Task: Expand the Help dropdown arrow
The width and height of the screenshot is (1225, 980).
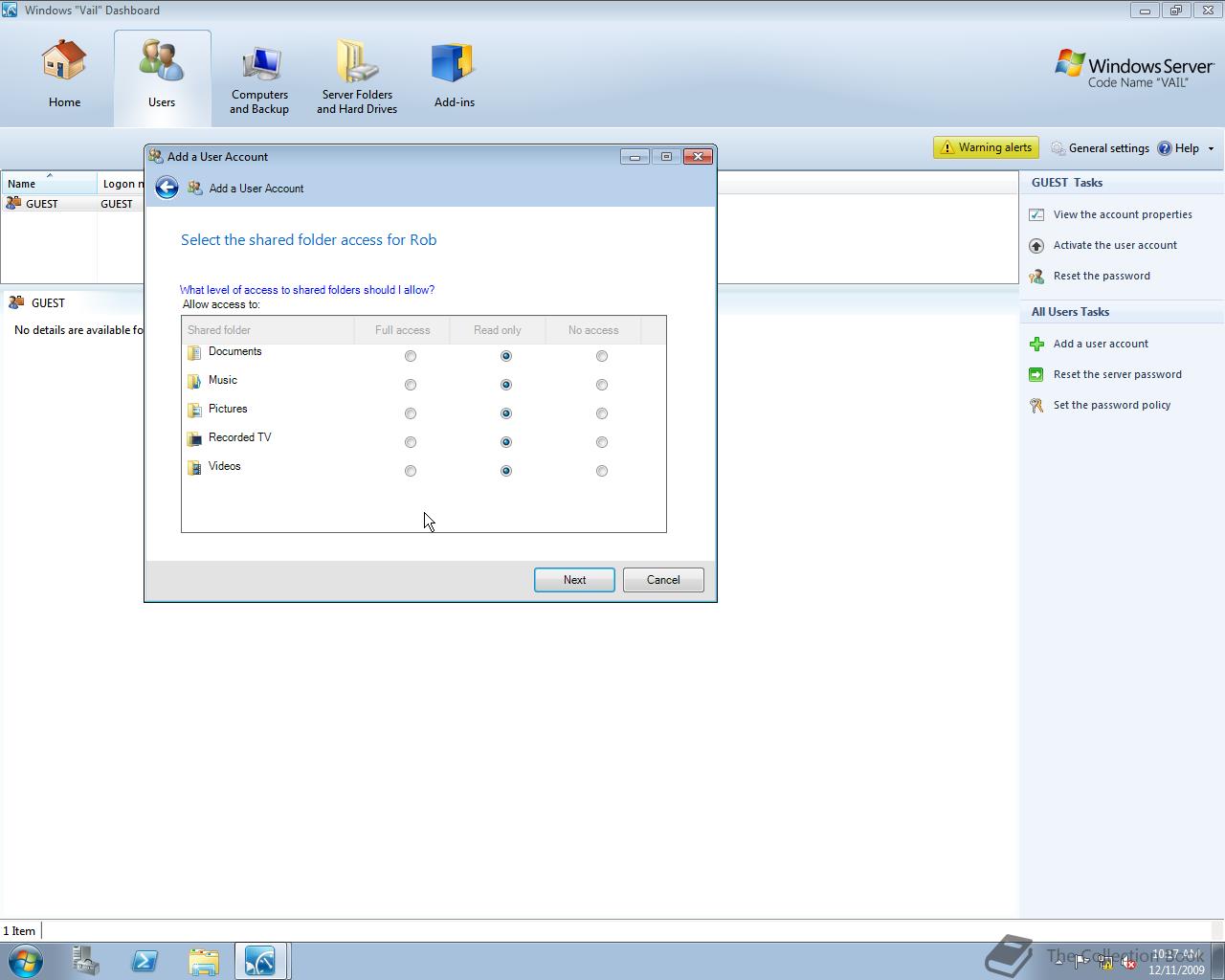Action: [1211, 148]
